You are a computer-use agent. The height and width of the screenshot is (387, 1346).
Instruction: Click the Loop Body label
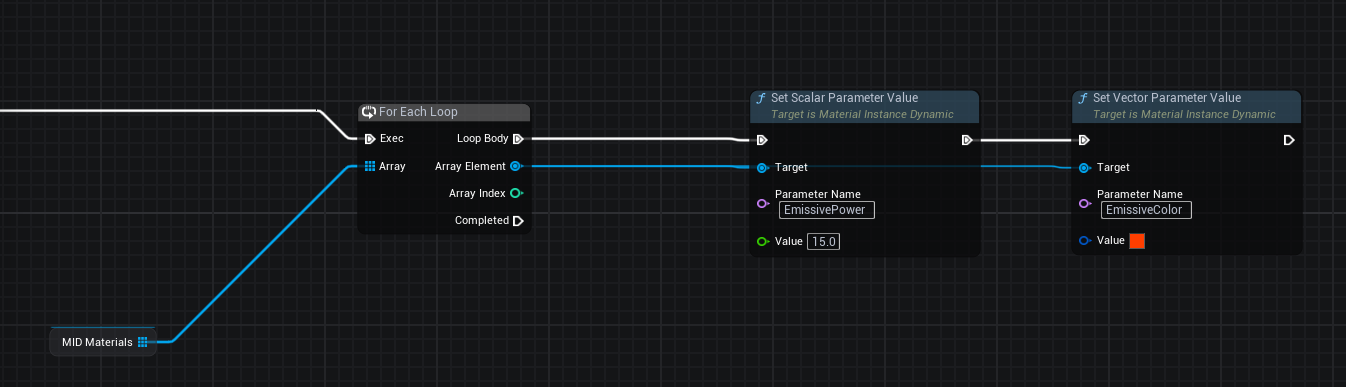pyautogui.click(x=483, y=139)
